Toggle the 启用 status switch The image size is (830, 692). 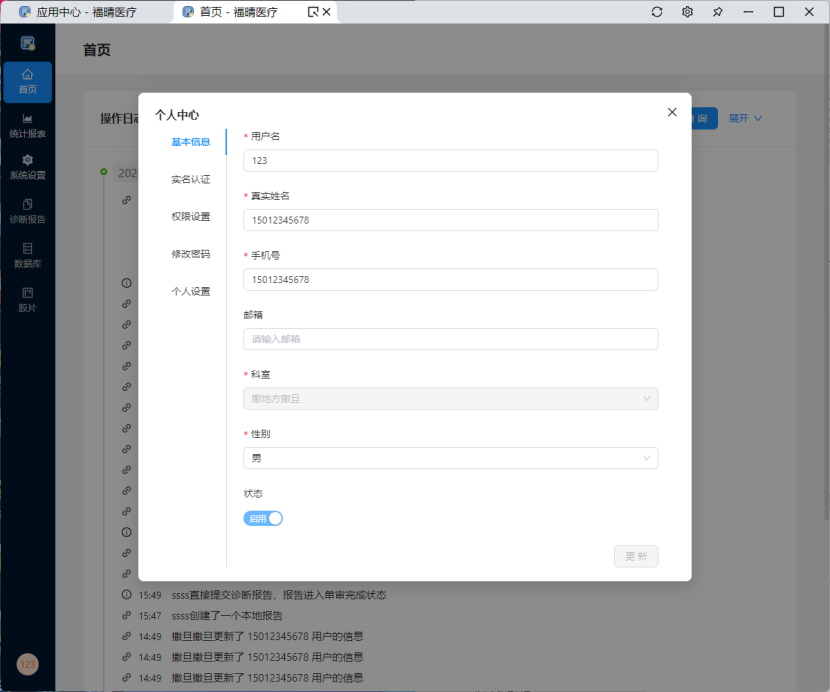(263, 518)
